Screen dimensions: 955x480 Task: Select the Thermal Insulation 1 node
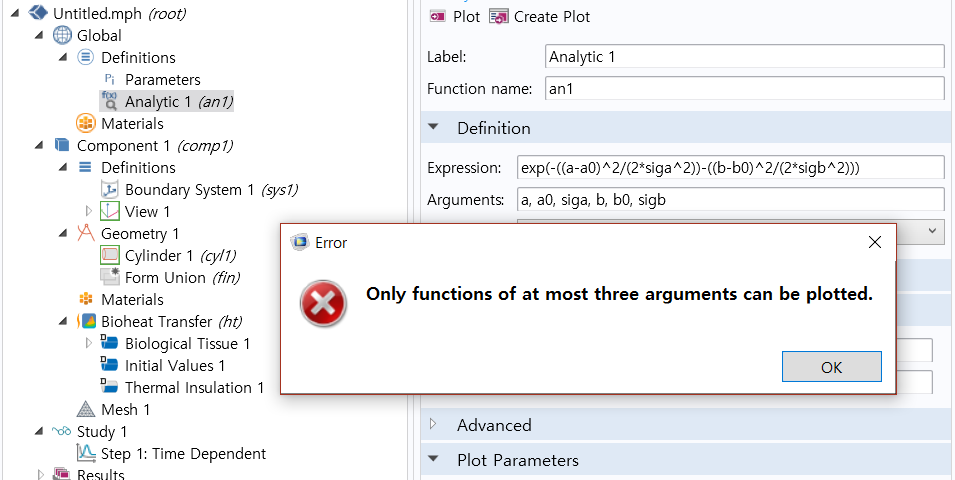pyautogui.click(x=194, y=388)
